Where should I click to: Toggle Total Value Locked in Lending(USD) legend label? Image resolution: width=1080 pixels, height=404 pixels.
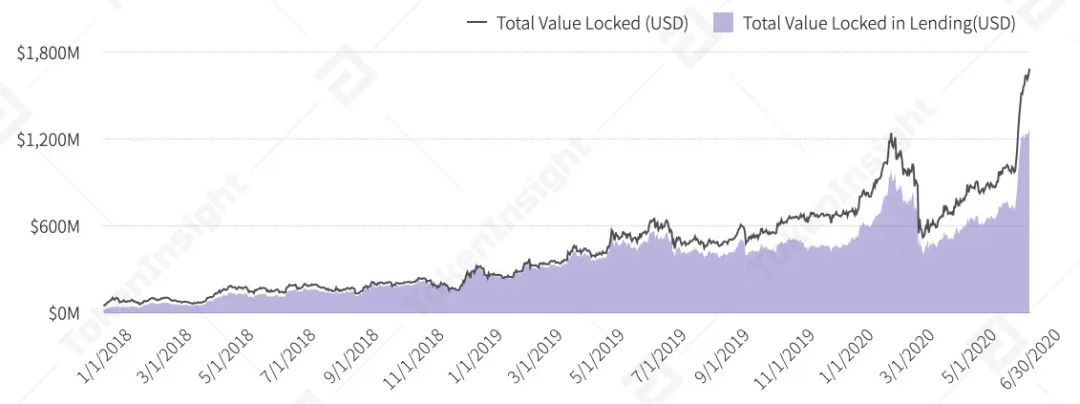pyautogui.click(x=878, y=24)
